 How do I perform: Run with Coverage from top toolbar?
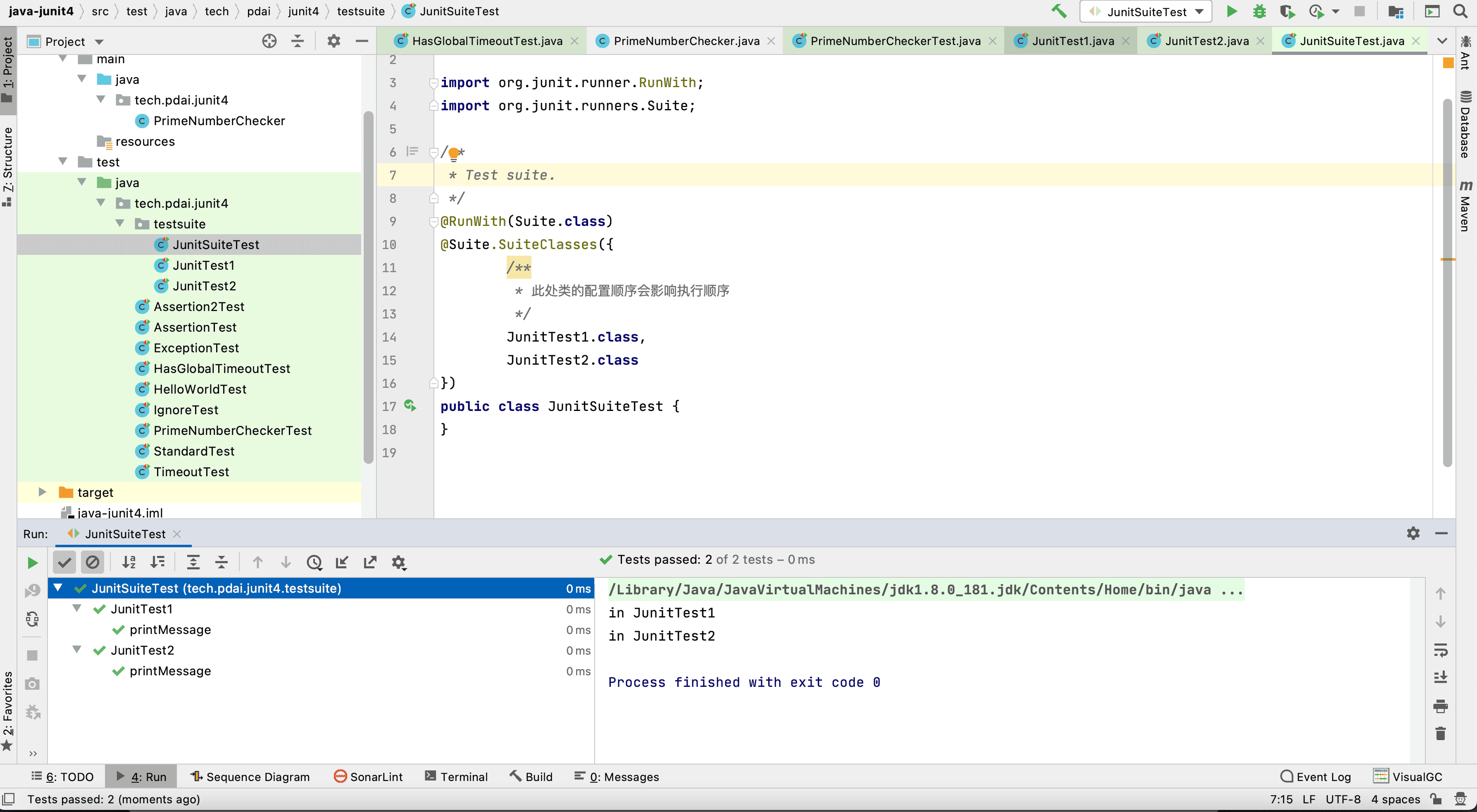[1287, 12]
